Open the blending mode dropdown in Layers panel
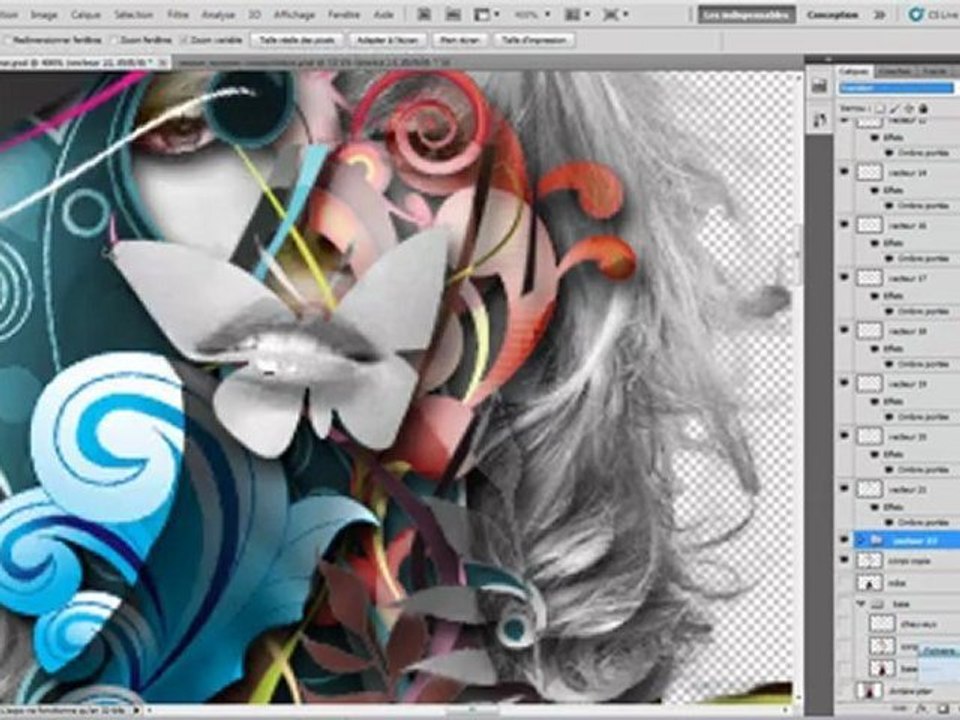Viewport: 960px width, 720px height. tap(896, 89)
